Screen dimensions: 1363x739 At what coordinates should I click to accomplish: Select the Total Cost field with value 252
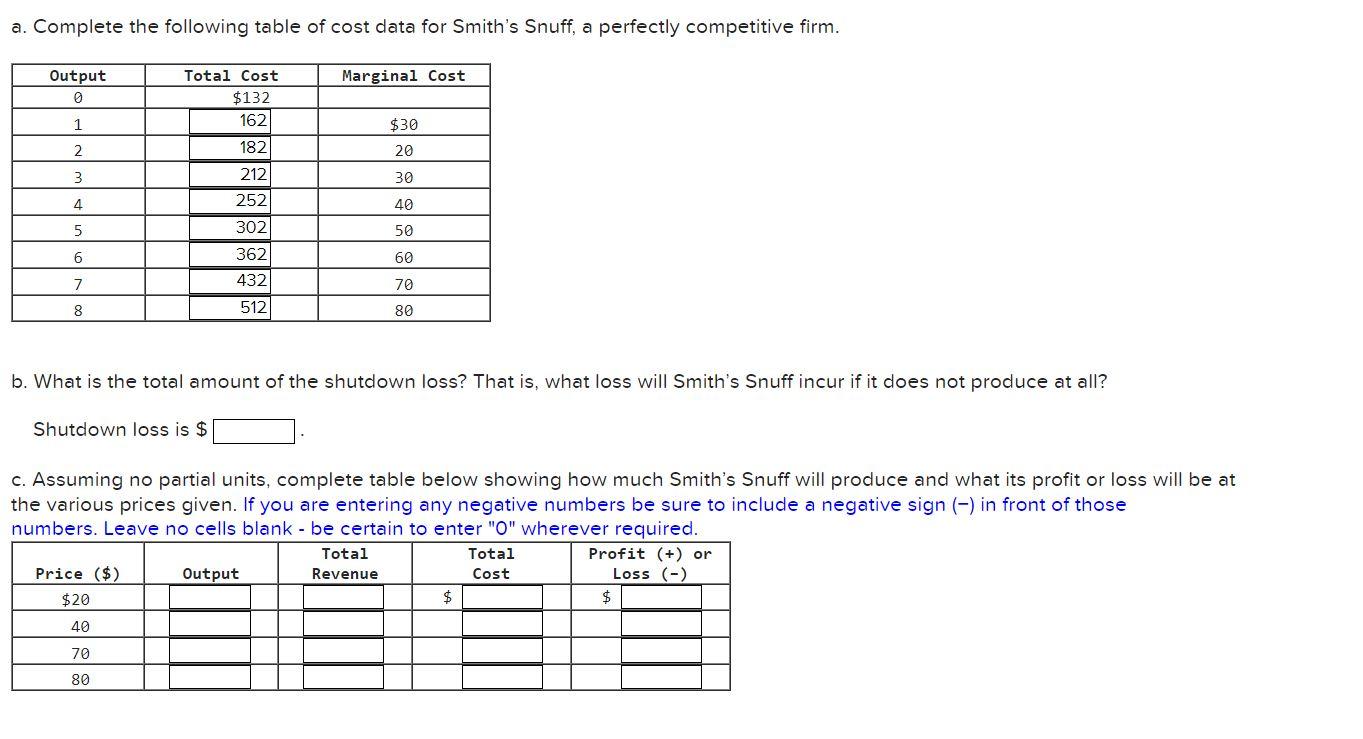click(230, 200)
